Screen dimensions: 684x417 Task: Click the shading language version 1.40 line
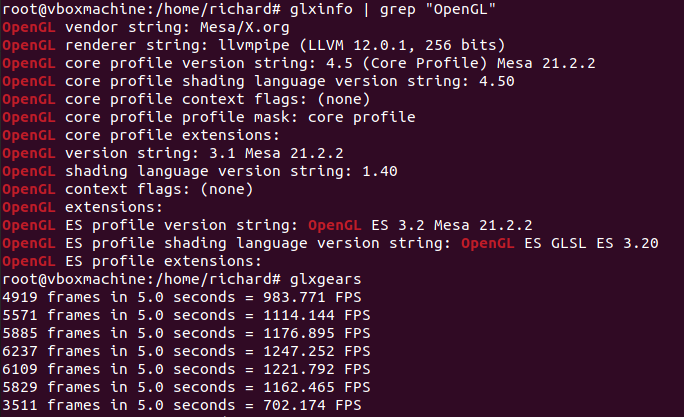tap(200, 170)
